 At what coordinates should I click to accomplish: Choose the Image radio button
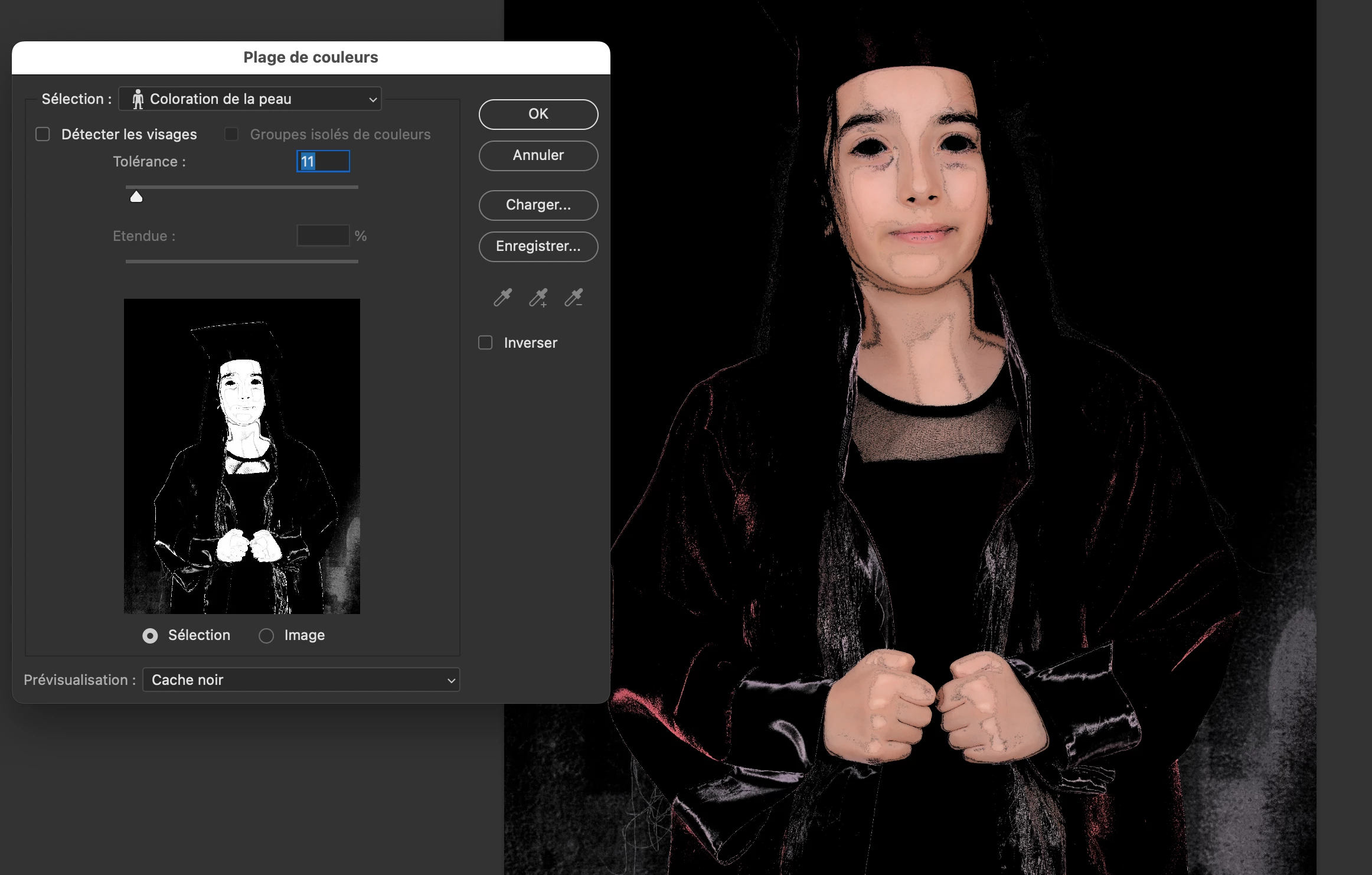coord(266,636)
